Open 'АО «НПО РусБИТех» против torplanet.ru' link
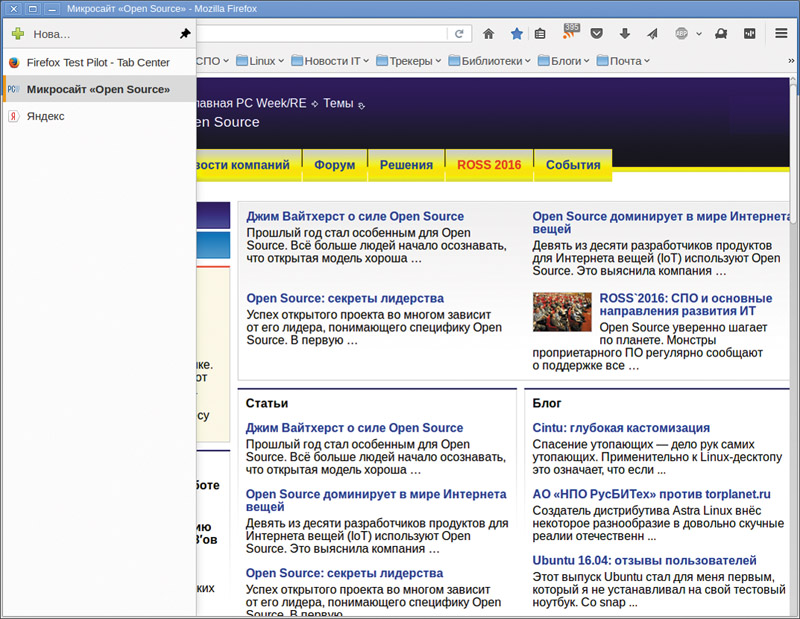The width and height of the screenshot is (800, 619). [652, 494]
